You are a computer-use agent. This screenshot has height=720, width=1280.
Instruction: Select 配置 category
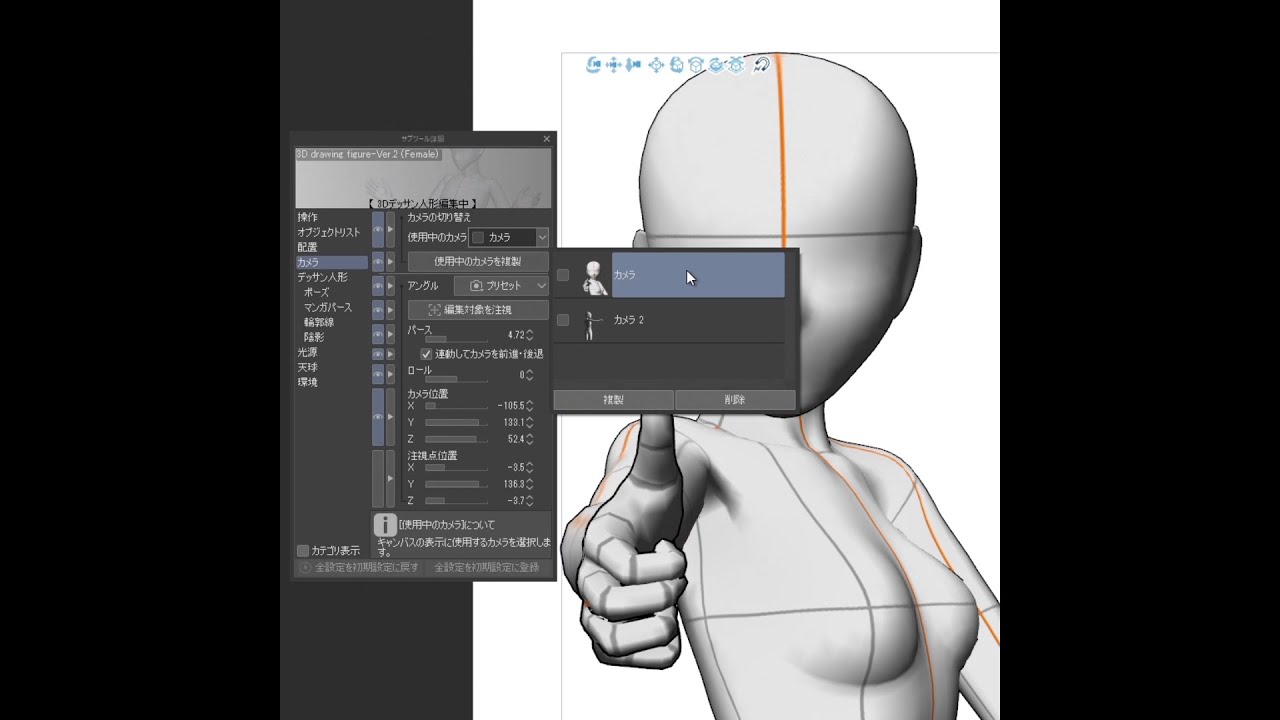click(x=307, y=247)
